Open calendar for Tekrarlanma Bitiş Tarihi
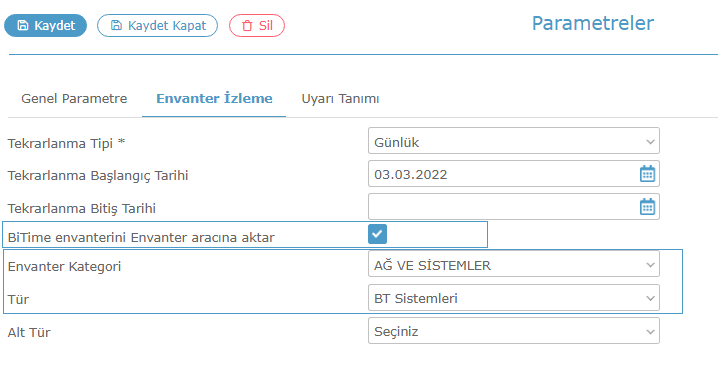Image resolution: width=718 pixels, height=372 pixels. click(x=647, y=207)
